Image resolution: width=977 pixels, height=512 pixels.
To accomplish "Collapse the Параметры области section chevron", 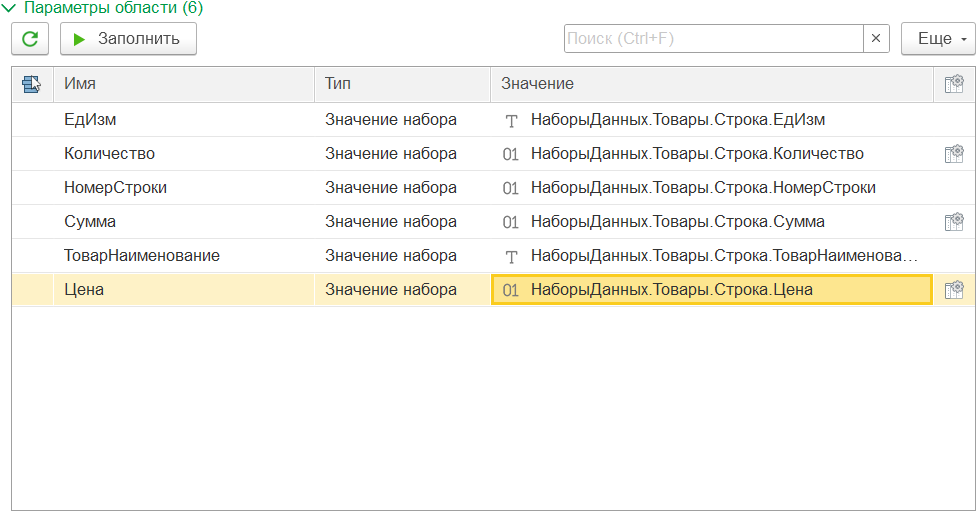I will point(9,8).
